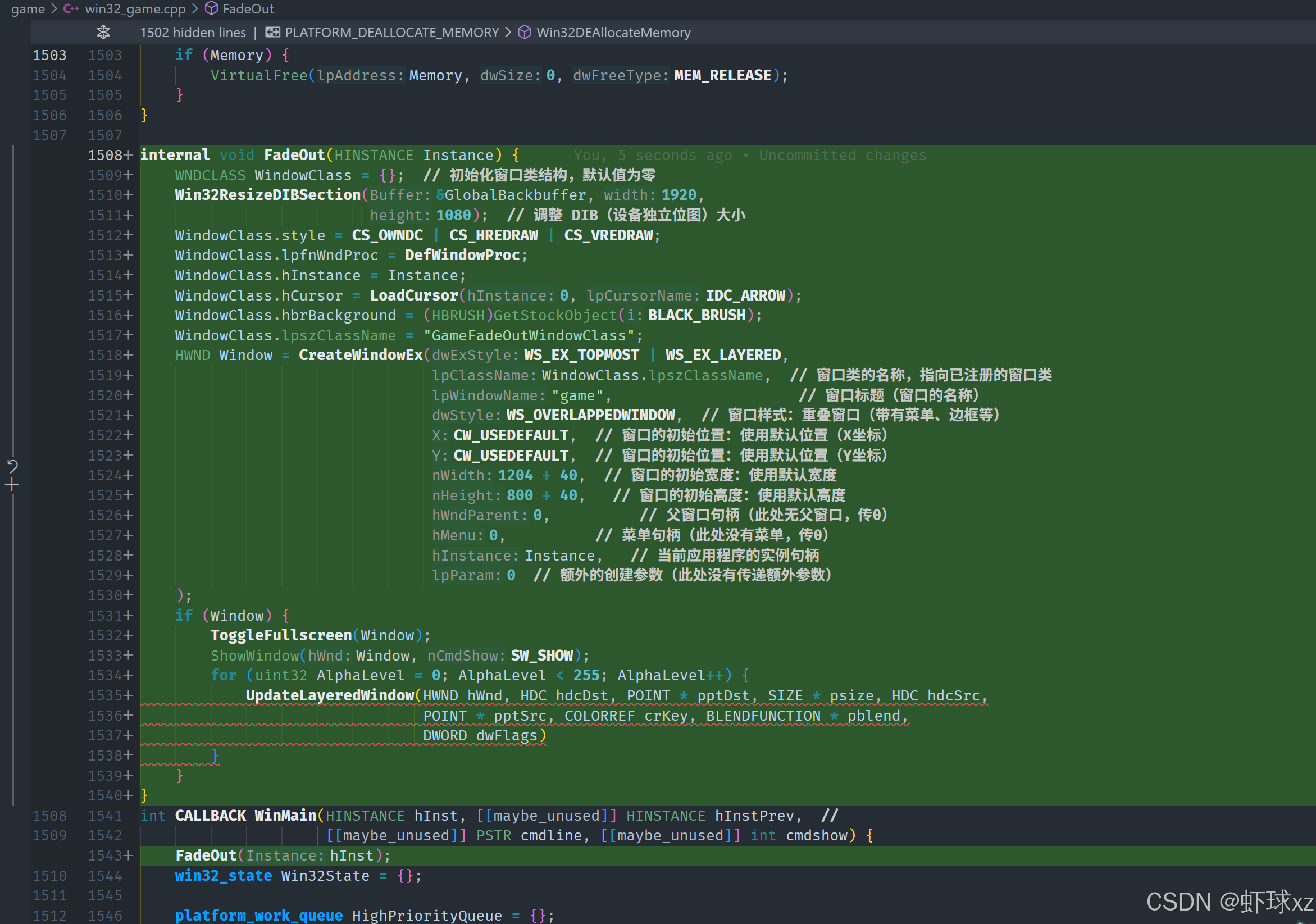Viewport: 1316px width, 924px height.
Task: Open the win32_game.cpp breadcrumb dropdown
Action: (135, 8)
